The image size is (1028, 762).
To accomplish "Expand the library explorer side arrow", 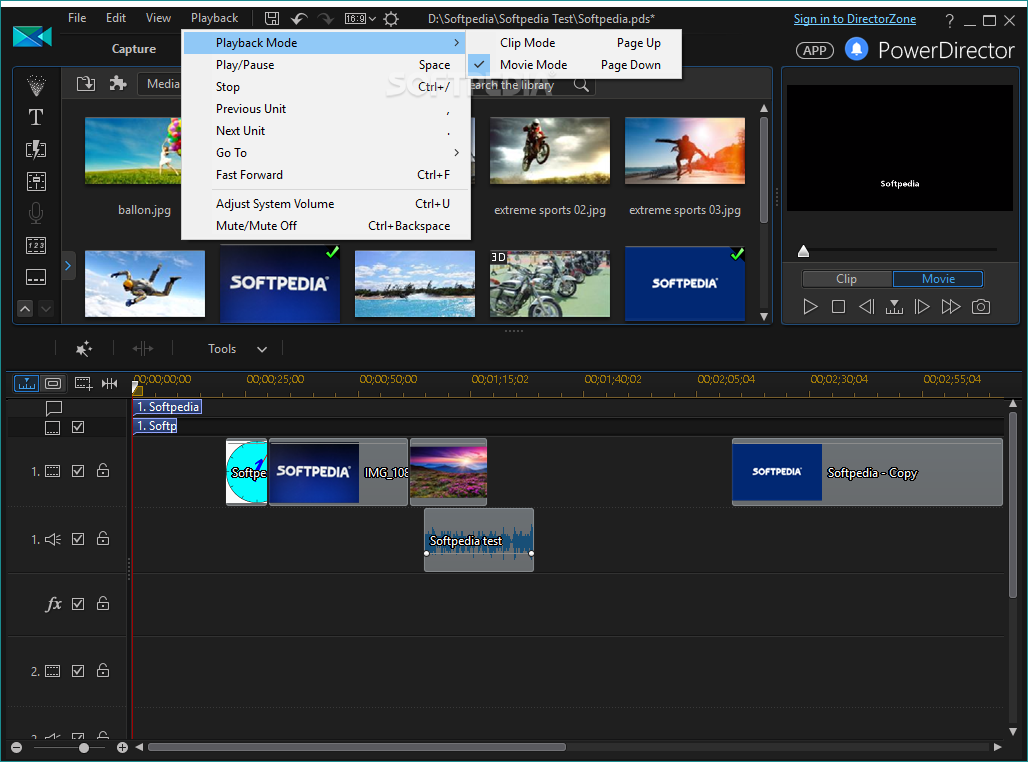I will tap(68, 266).
